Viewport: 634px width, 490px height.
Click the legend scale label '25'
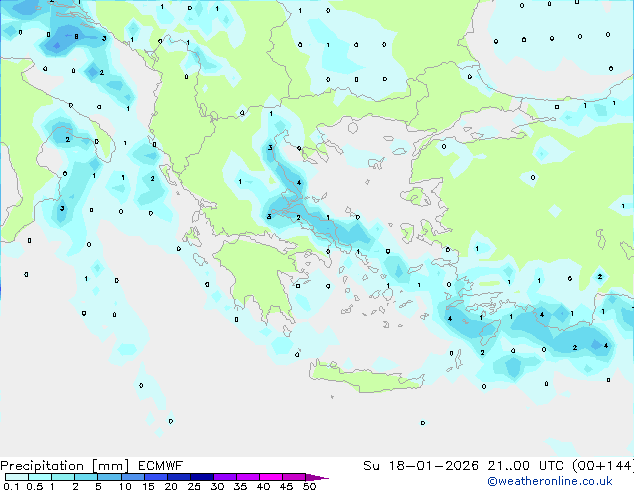(x=194, y=486)
